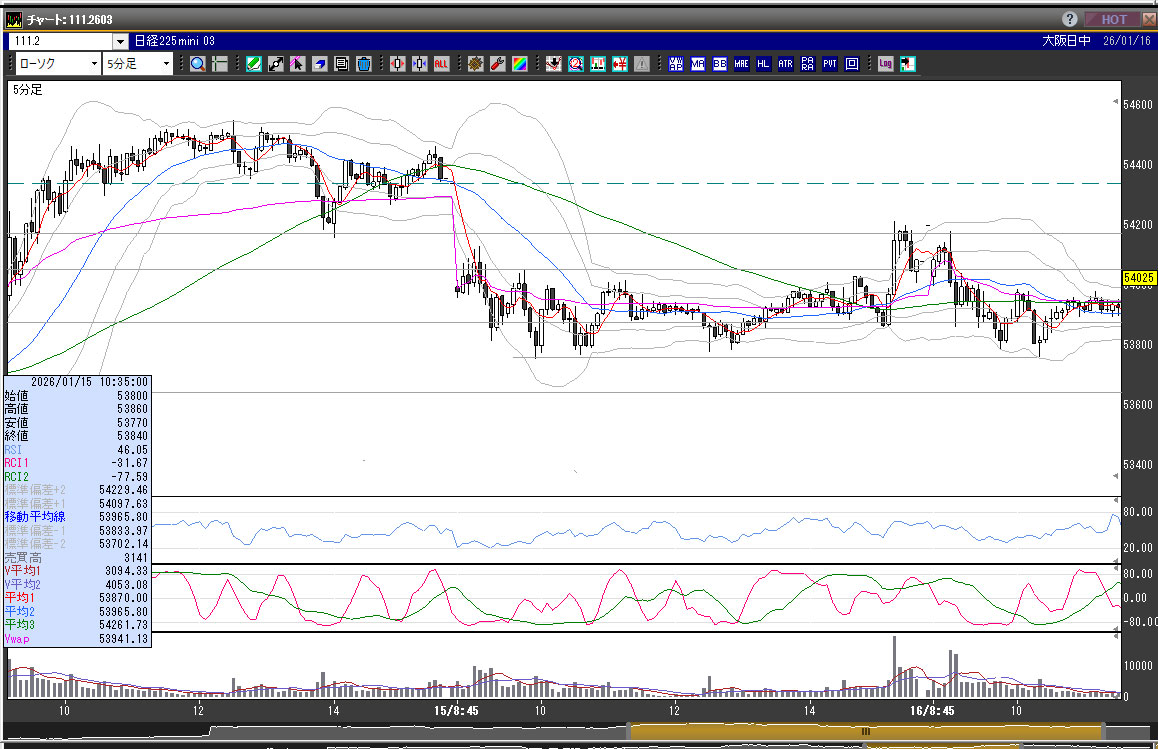Image resolution: width=1158 pixels, height=749 pixels.
Task: Click the Log scale button
Action: [885, 64]
